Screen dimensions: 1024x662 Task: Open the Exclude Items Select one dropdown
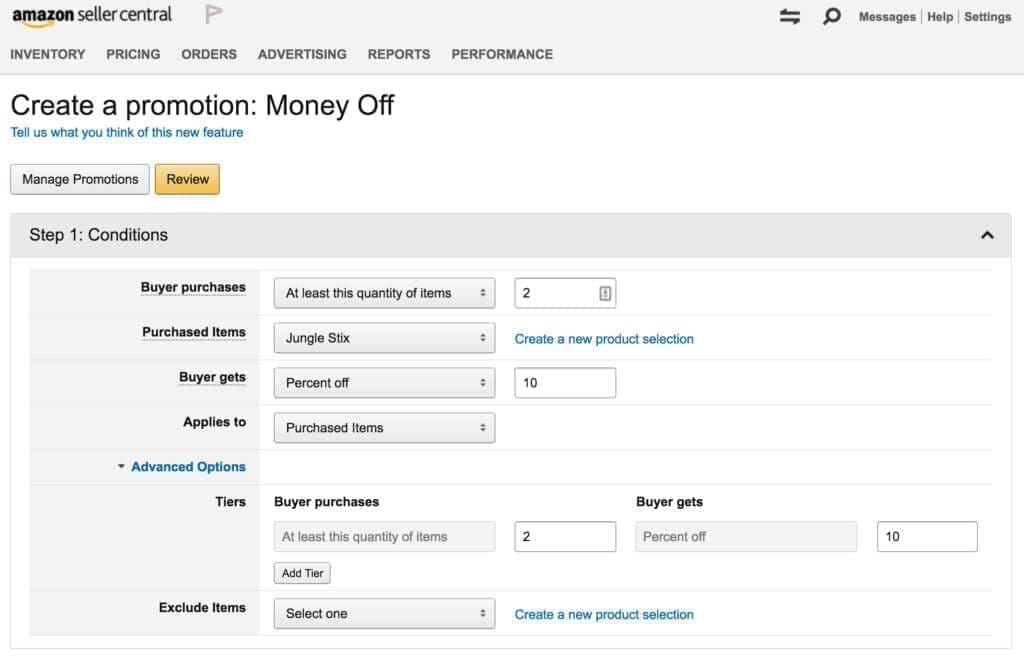coord(384,613)
